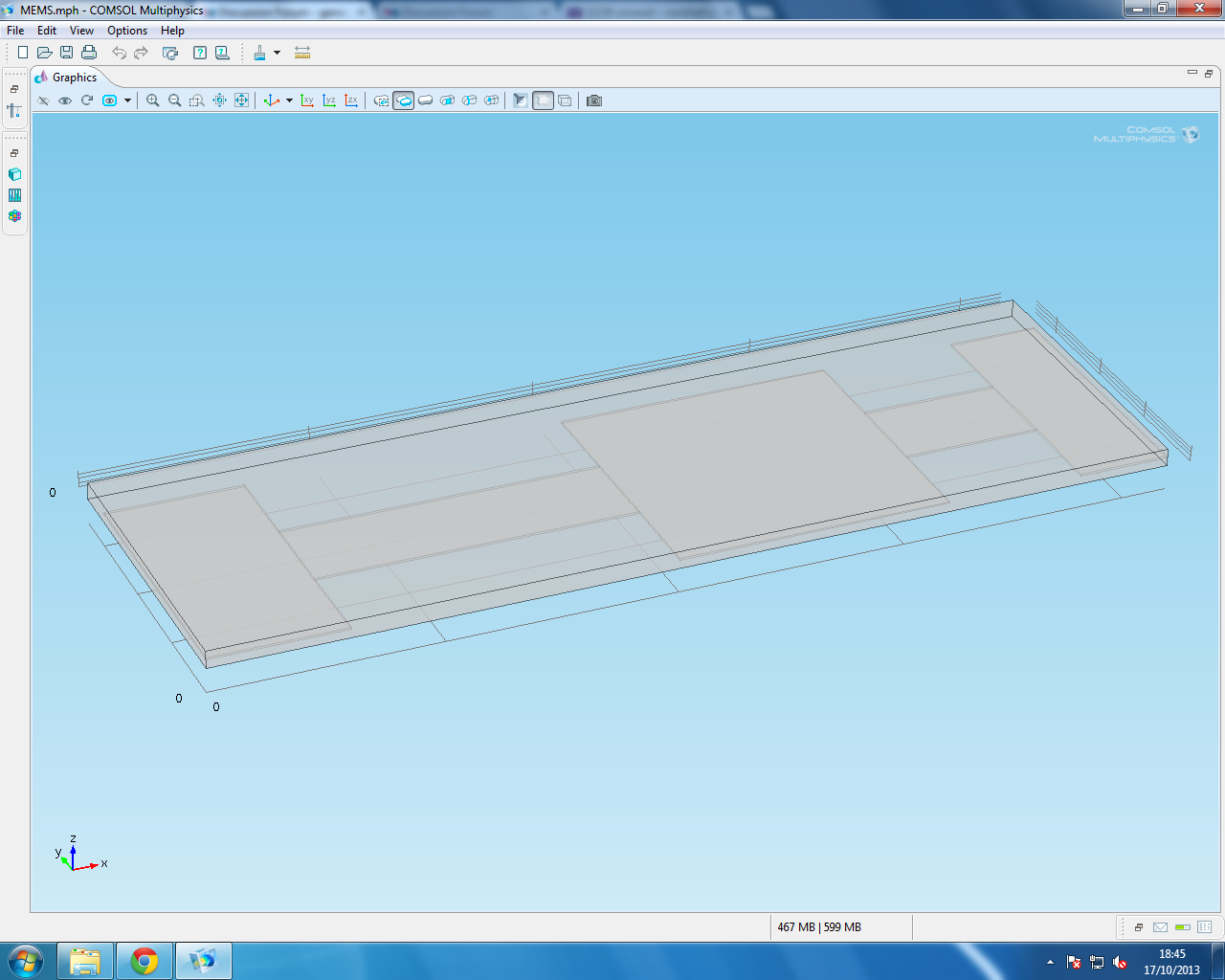The height and width of the screenshot is (980, 1225).
Task: Switch to the YZ plane view
Action: click(x=329, y=100)
